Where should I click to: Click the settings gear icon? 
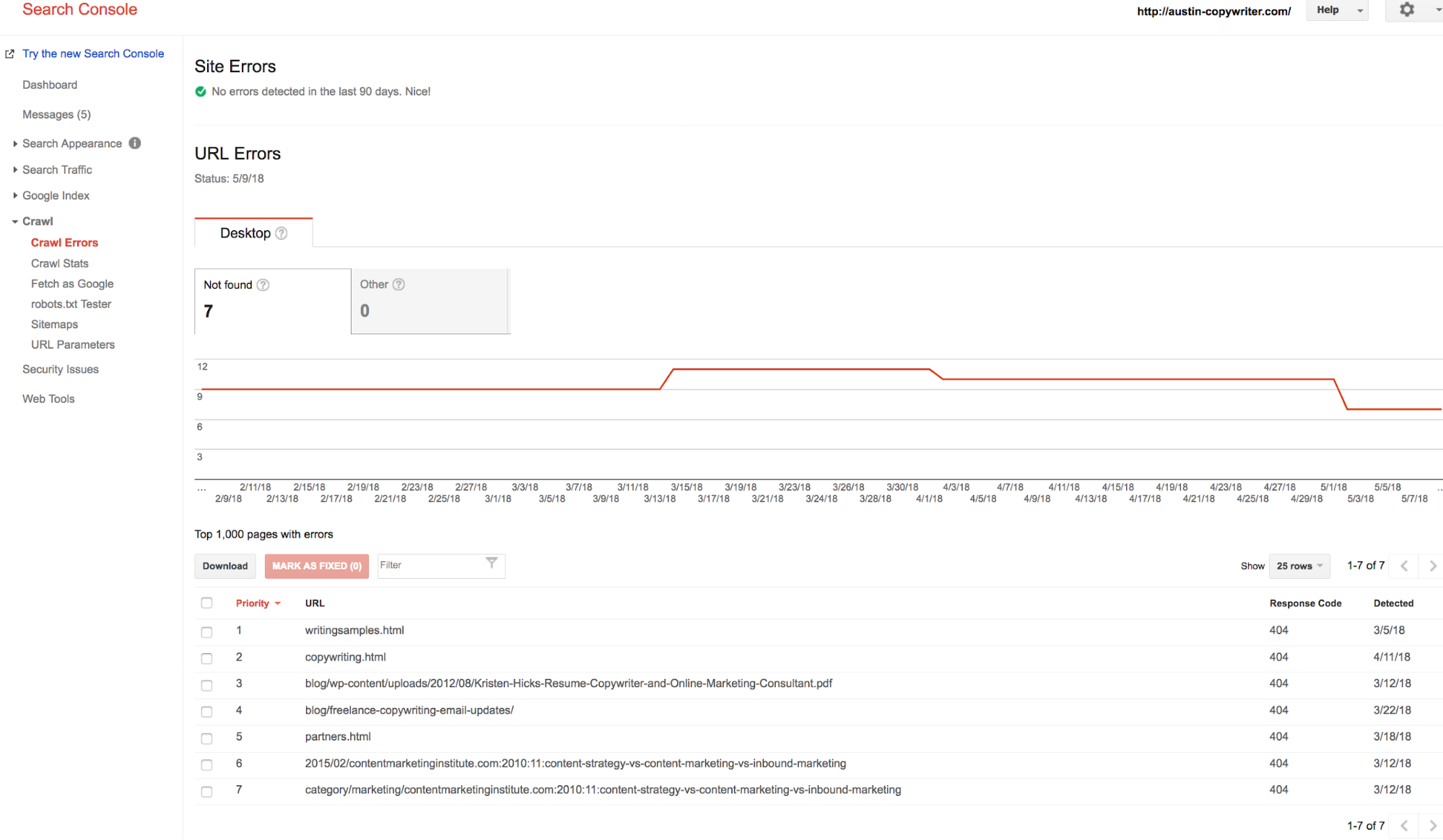pos(1406,10)
